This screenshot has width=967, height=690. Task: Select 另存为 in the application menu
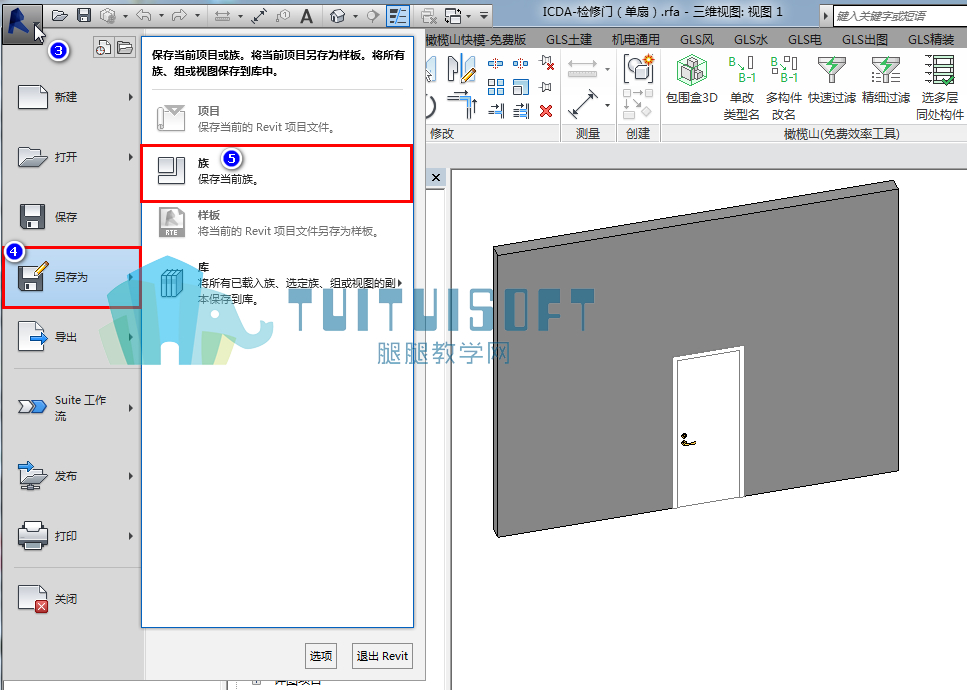coord(72,277)
